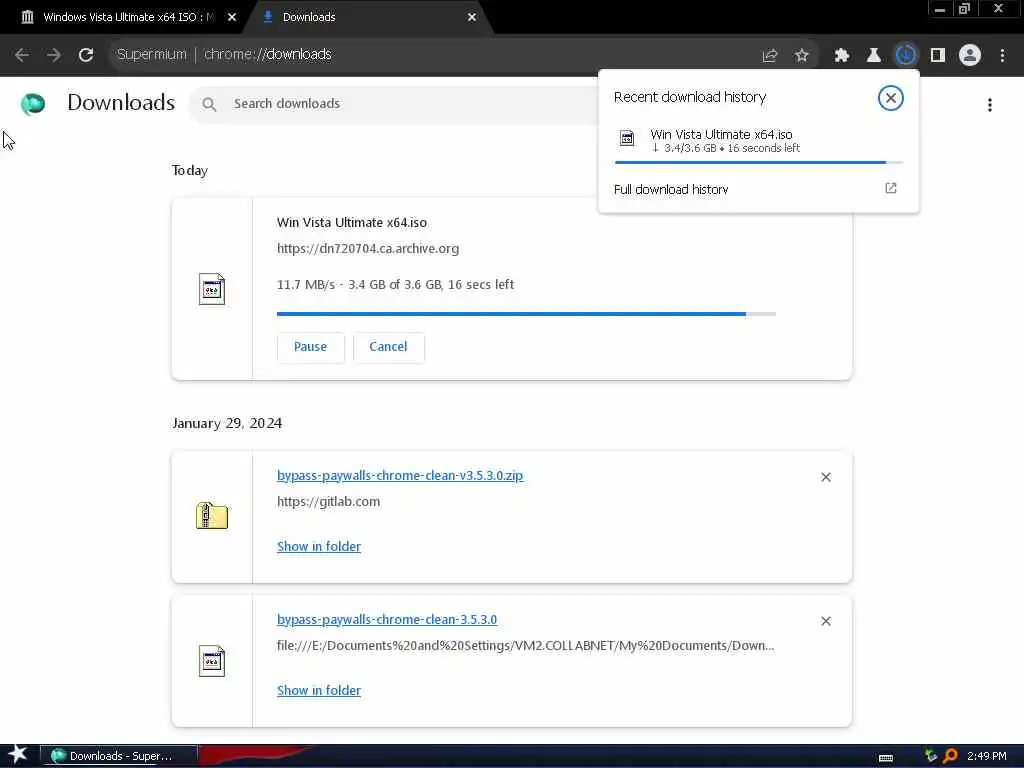Click the January 29, 2024 date heading
The height and width of the screenshot is (768, 1024).
coord(227,423)
